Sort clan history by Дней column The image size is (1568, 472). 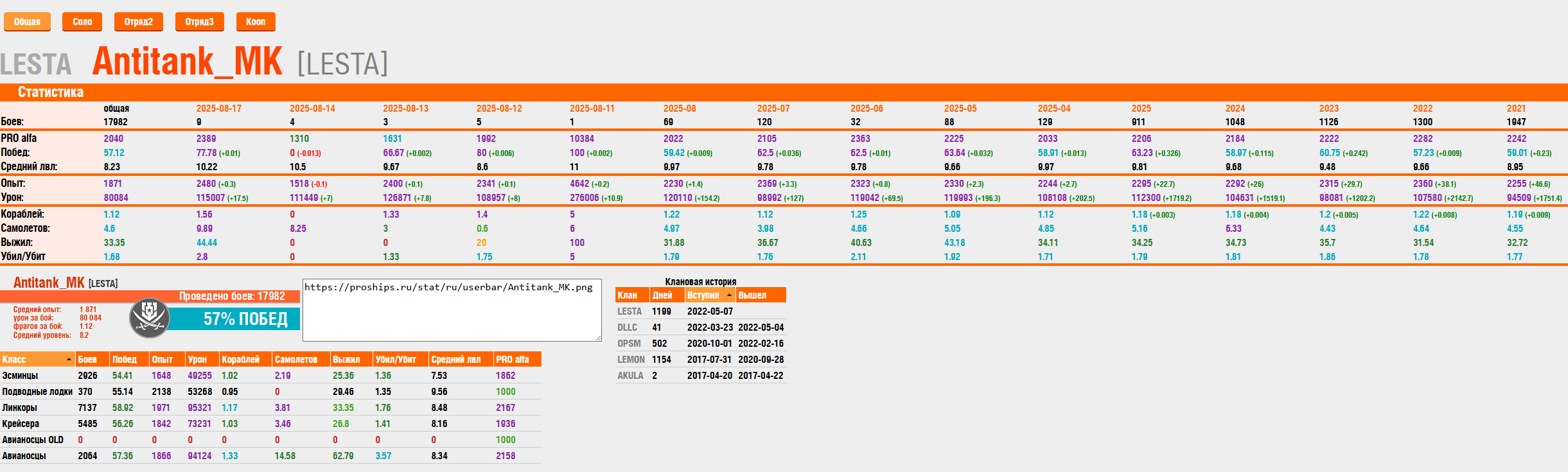tap(667, 295)
